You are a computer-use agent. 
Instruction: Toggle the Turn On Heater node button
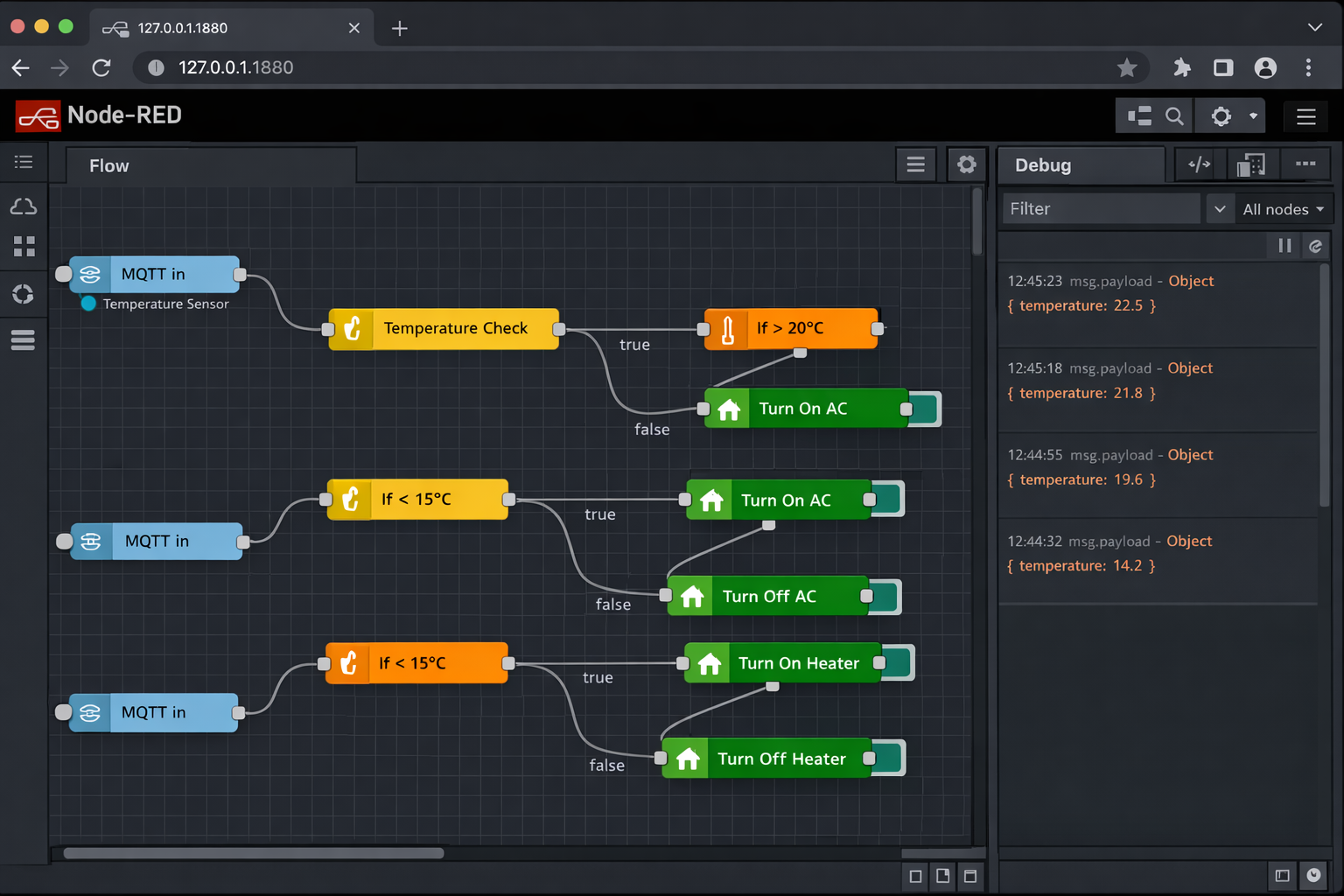click(x=899, y=663)
